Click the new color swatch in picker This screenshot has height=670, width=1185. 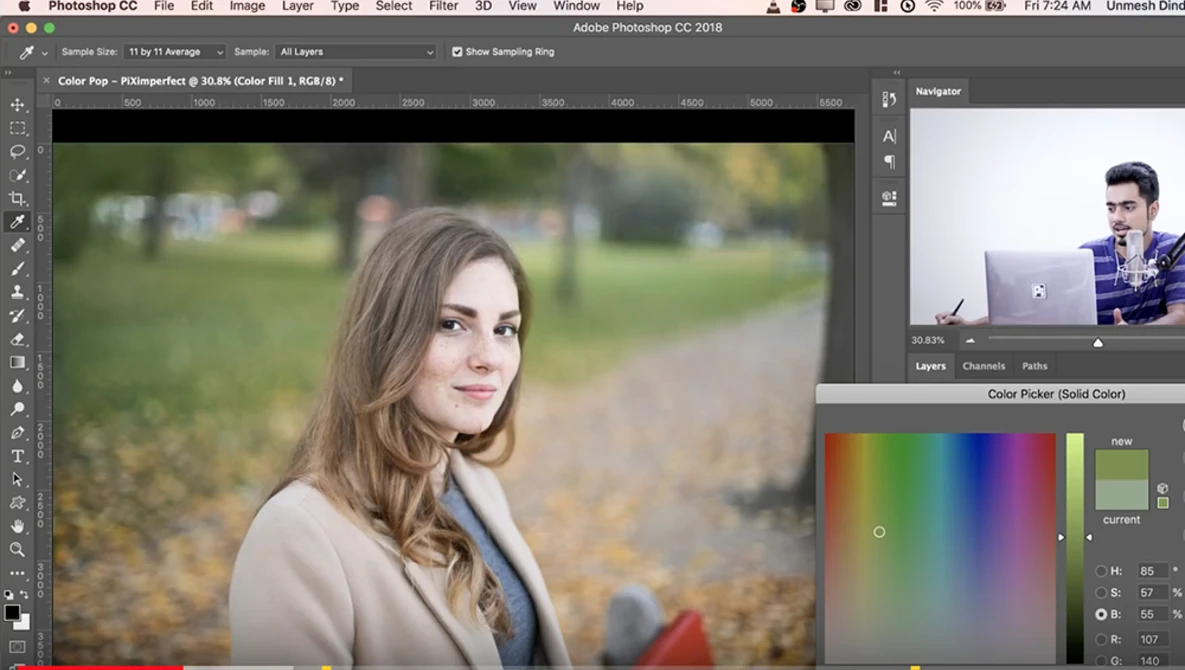[1122, 465]
